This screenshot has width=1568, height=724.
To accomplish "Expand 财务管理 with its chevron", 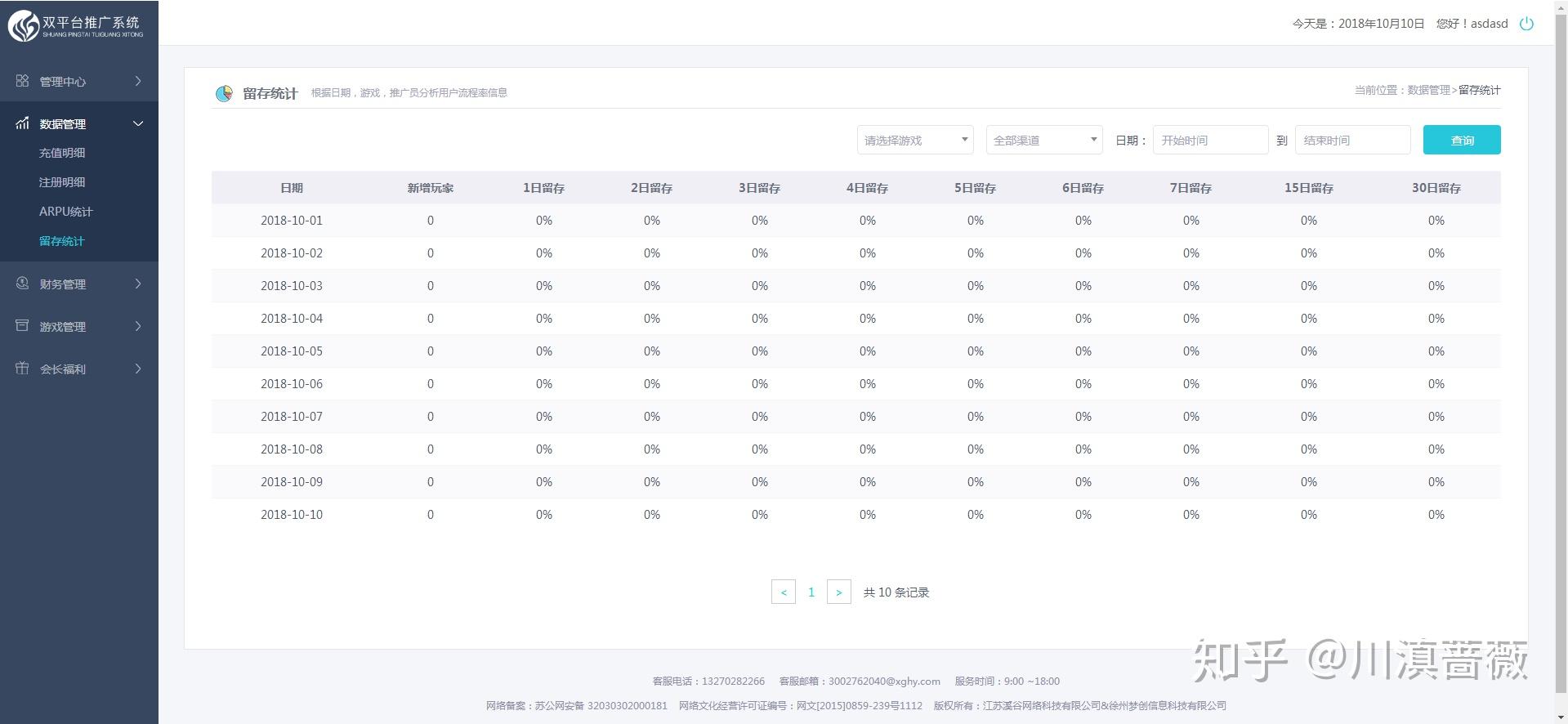I will (x=138, y=284).
